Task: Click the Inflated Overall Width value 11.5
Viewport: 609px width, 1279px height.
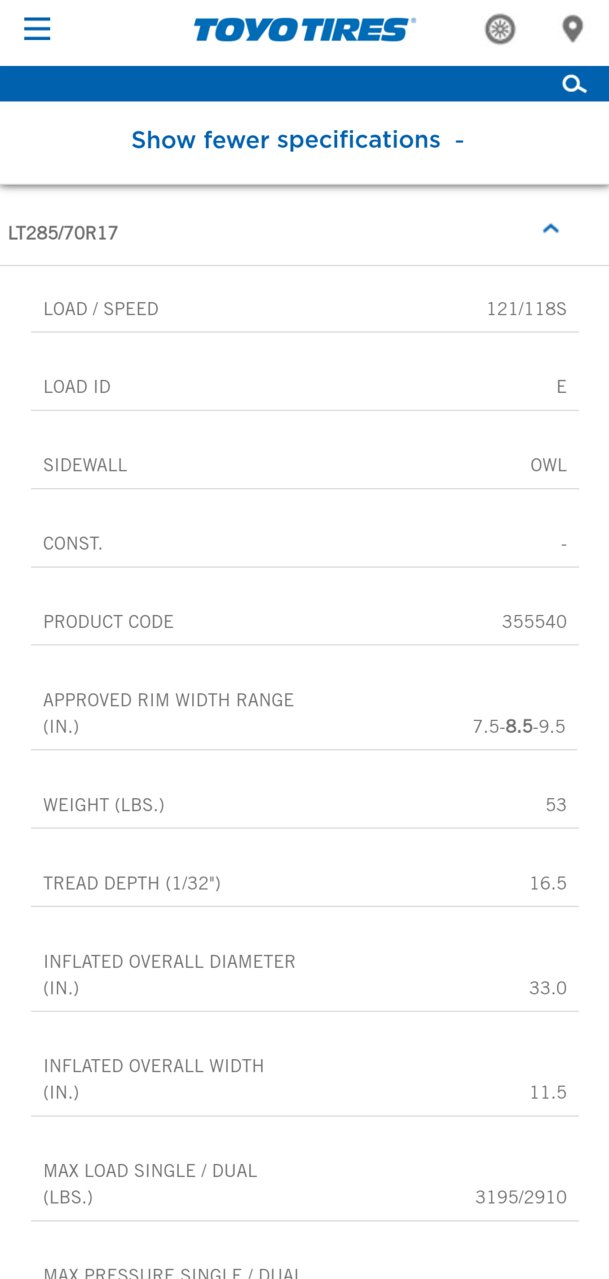Action: click(x=548, y=1093)
